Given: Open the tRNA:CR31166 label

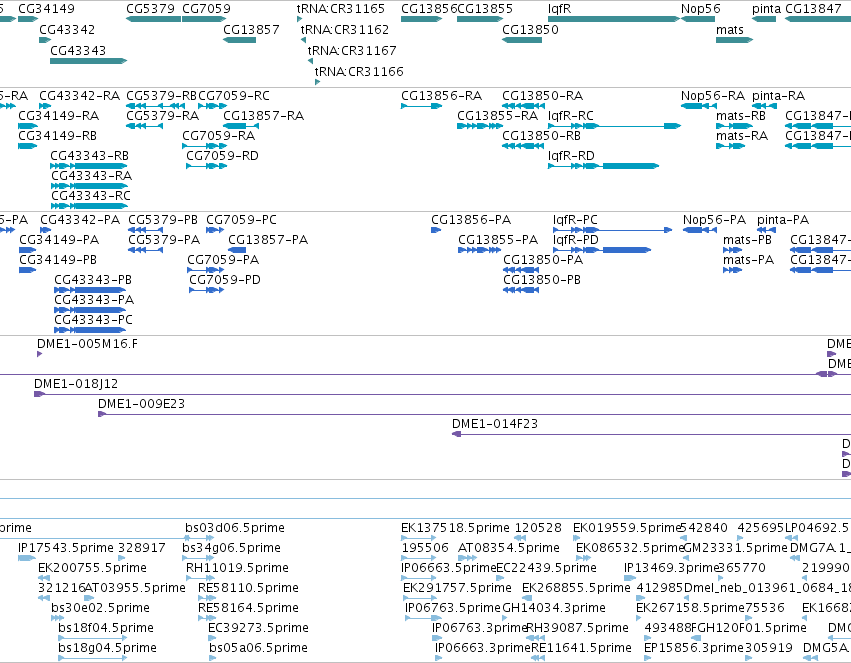Looking at the screenshot, I should pyautogui.click(x=359, y=72).
